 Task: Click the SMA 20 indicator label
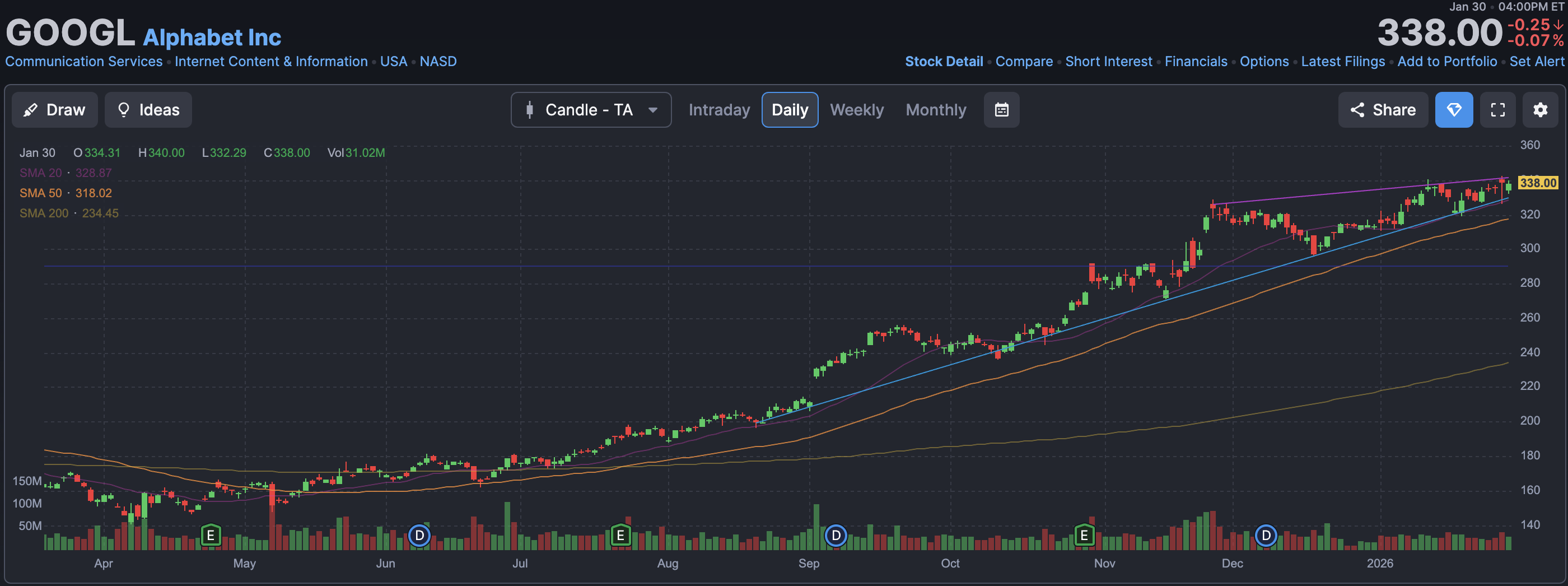pyautogui.click(x=66, y=173)
